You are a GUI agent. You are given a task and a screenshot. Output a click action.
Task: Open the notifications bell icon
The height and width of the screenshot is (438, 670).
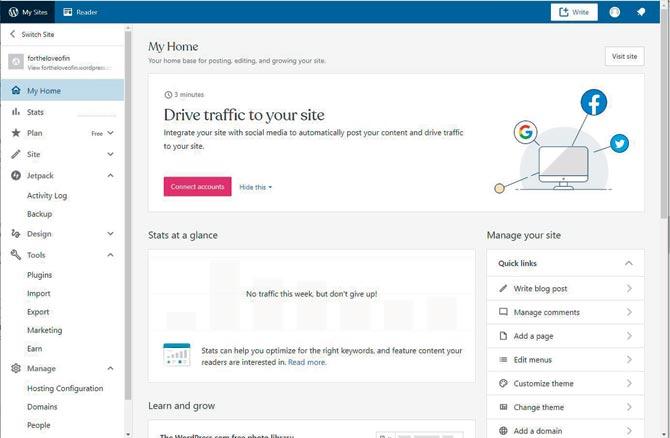click(x=641, y=12)
